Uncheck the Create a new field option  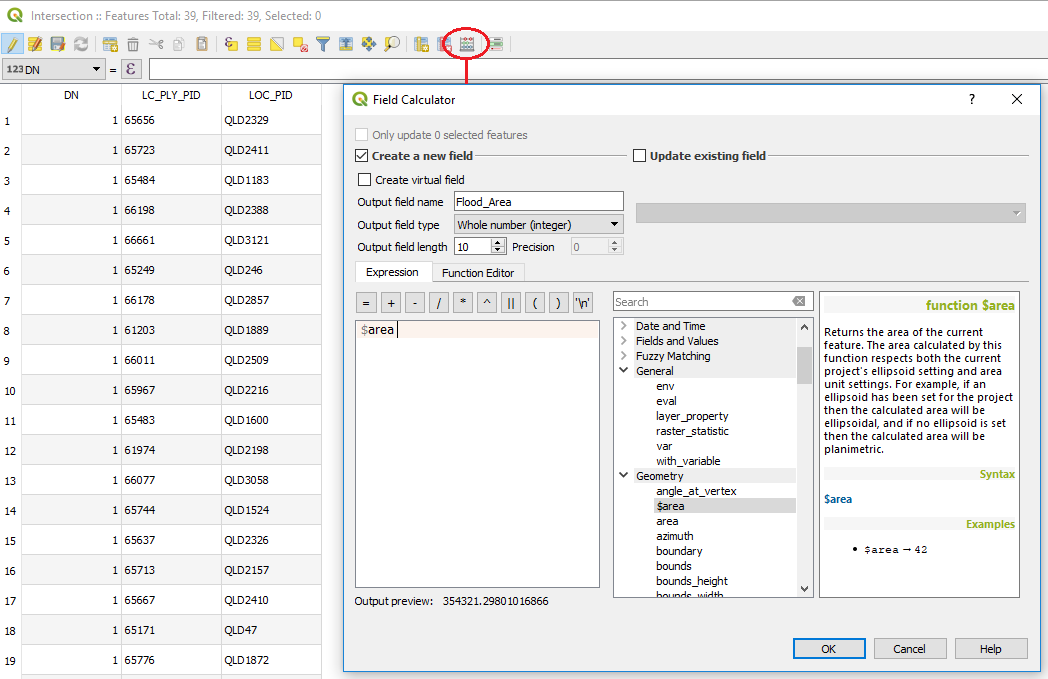pos(362,156)
